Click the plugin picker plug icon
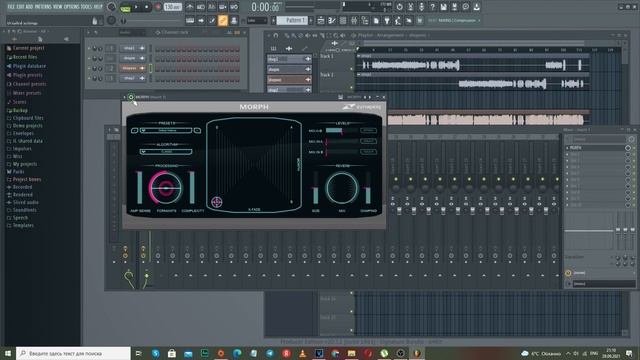The width and height of the screenshot is (640, 360). [387, 20]
